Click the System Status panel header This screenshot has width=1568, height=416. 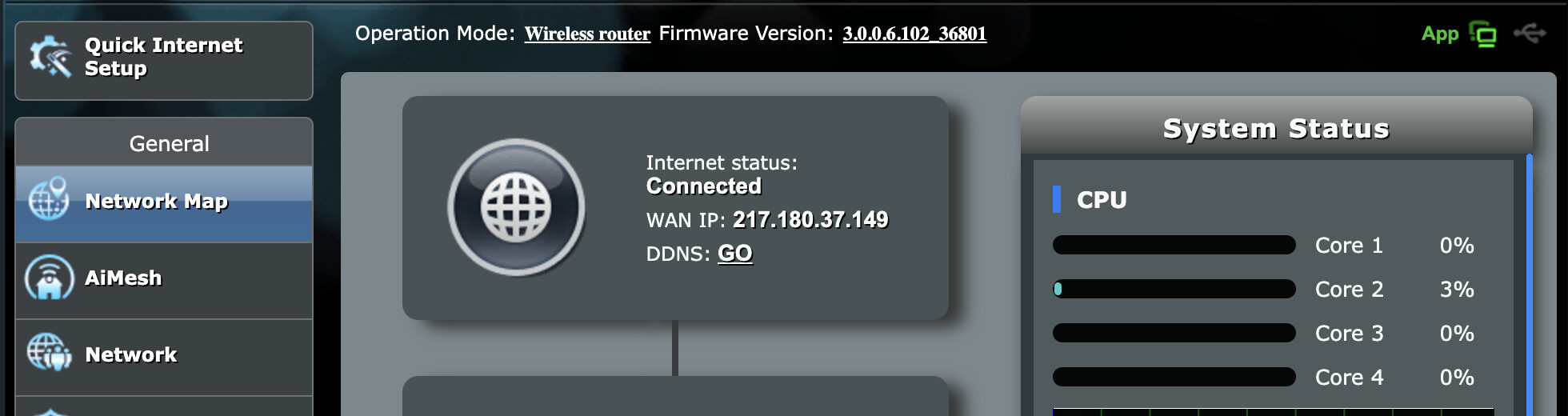point(1276,126)
